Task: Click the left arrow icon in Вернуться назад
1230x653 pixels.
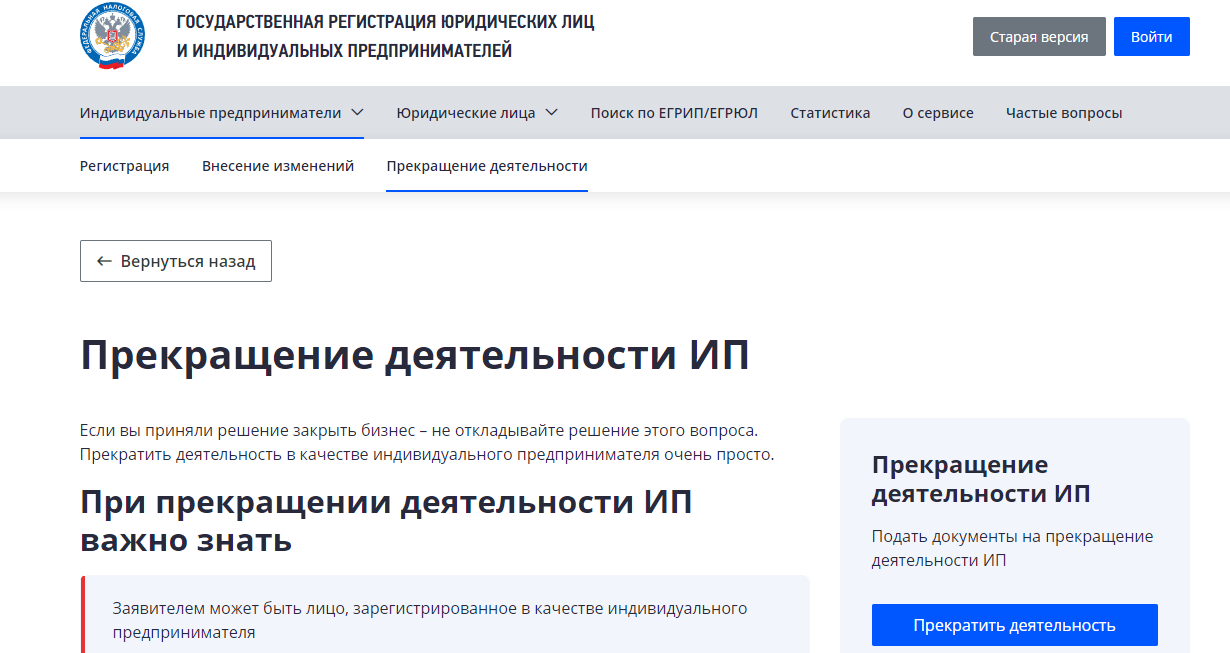Action: [x=104, y=261]
